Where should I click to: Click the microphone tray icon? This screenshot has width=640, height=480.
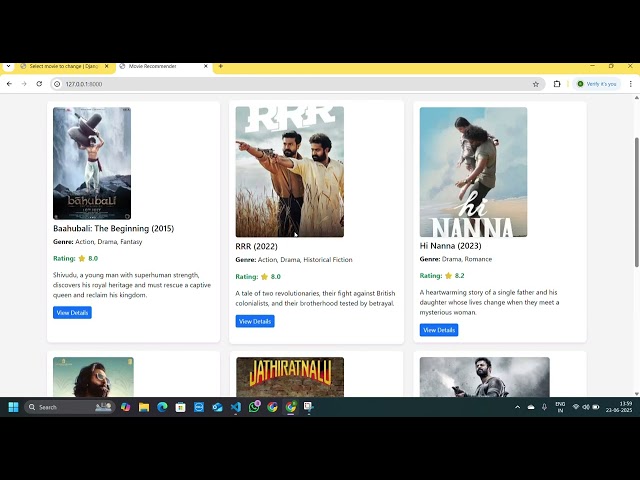[x=544, y=407]
